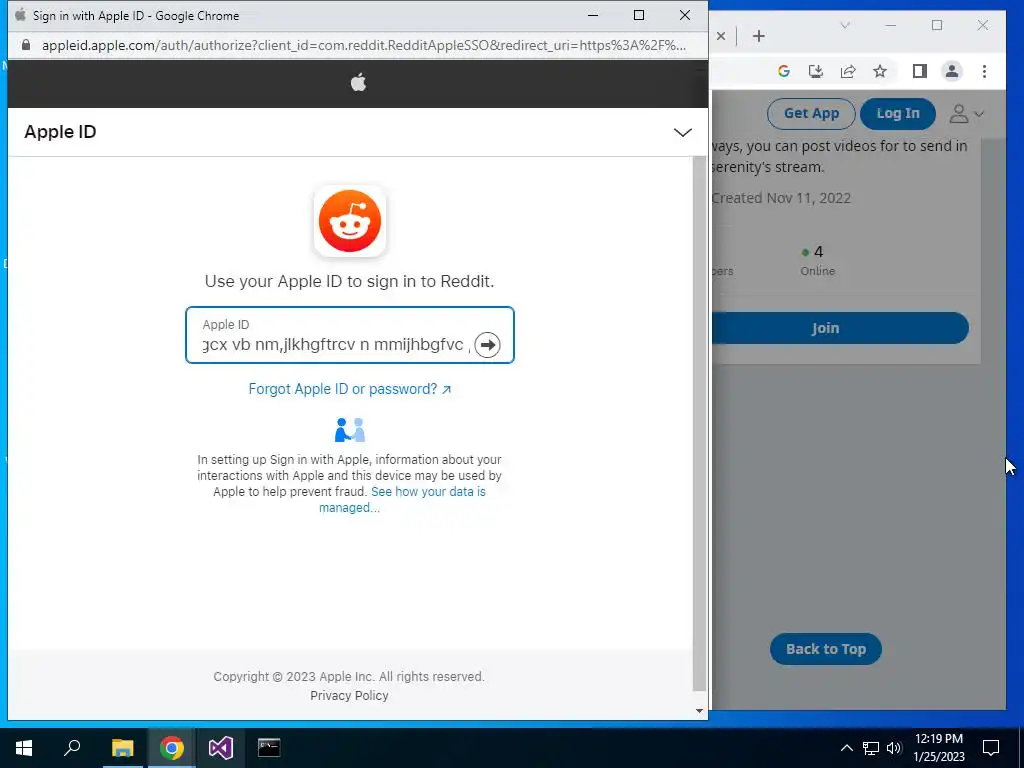Click the popup window URL text

[364, 45]
